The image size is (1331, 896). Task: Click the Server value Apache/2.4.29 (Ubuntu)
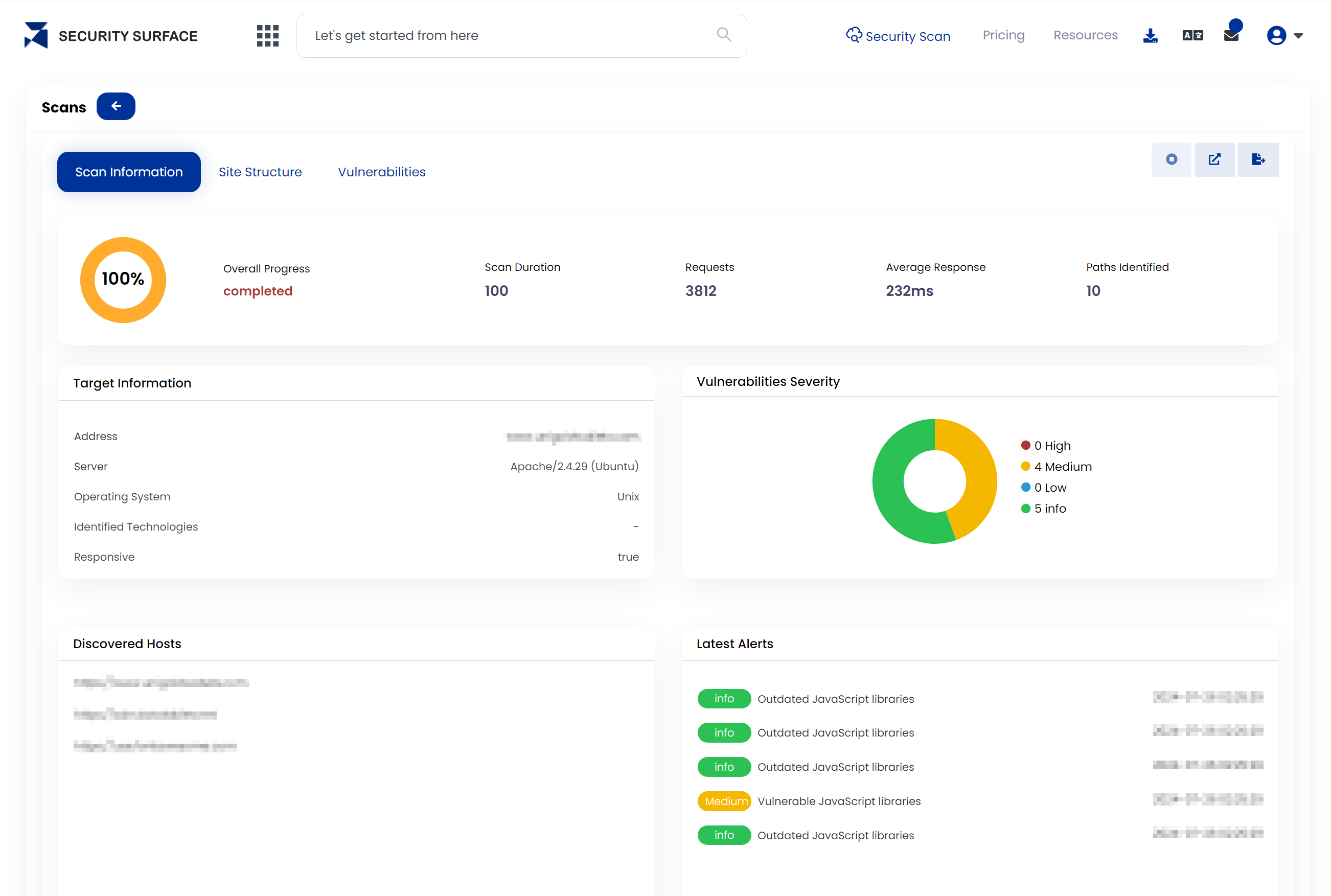tap(575, 466)
